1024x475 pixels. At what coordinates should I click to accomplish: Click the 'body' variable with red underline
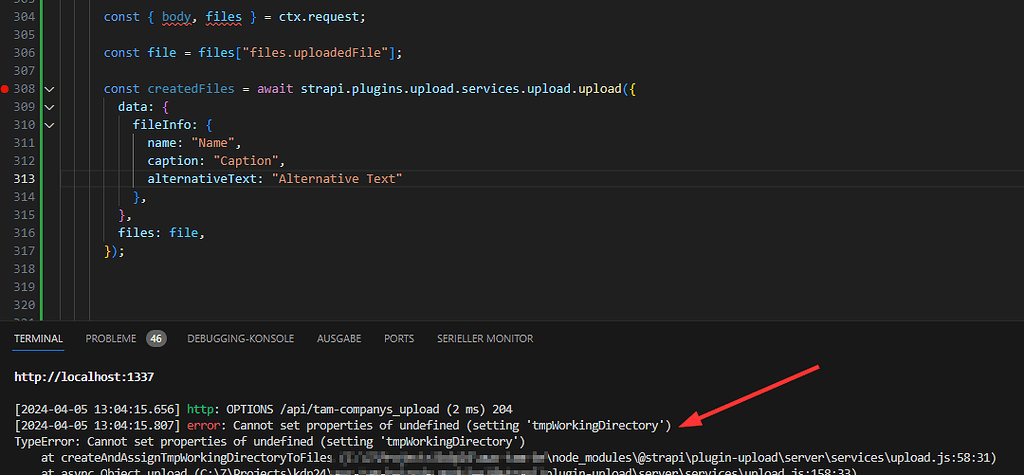click(176, 17)
